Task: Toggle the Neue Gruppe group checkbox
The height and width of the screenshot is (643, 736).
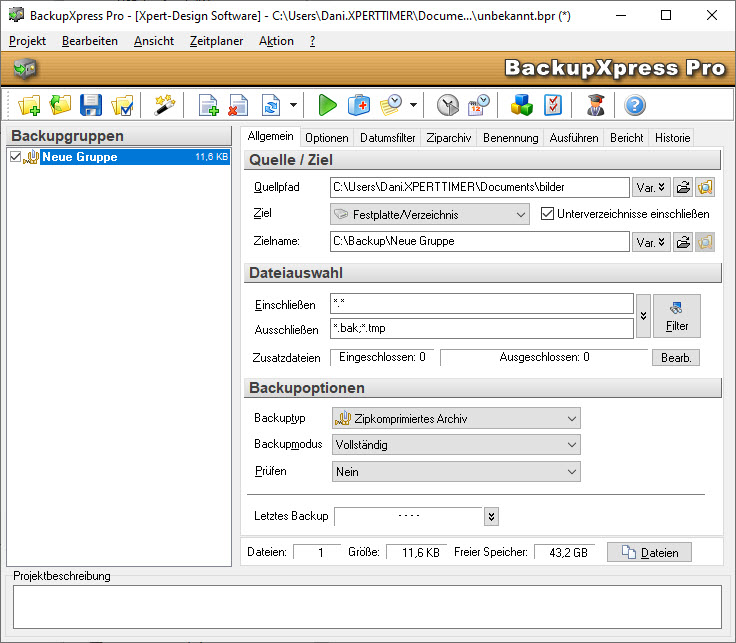Action: point(15,157)
